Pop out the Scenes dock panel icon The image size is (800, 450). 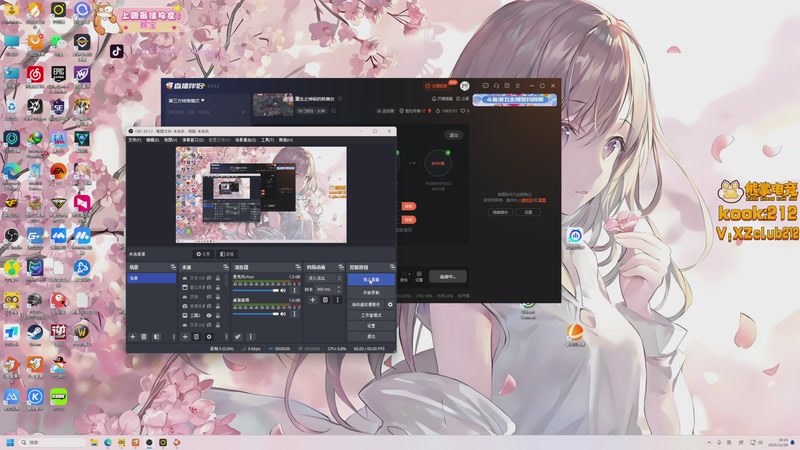coord(173,267)
